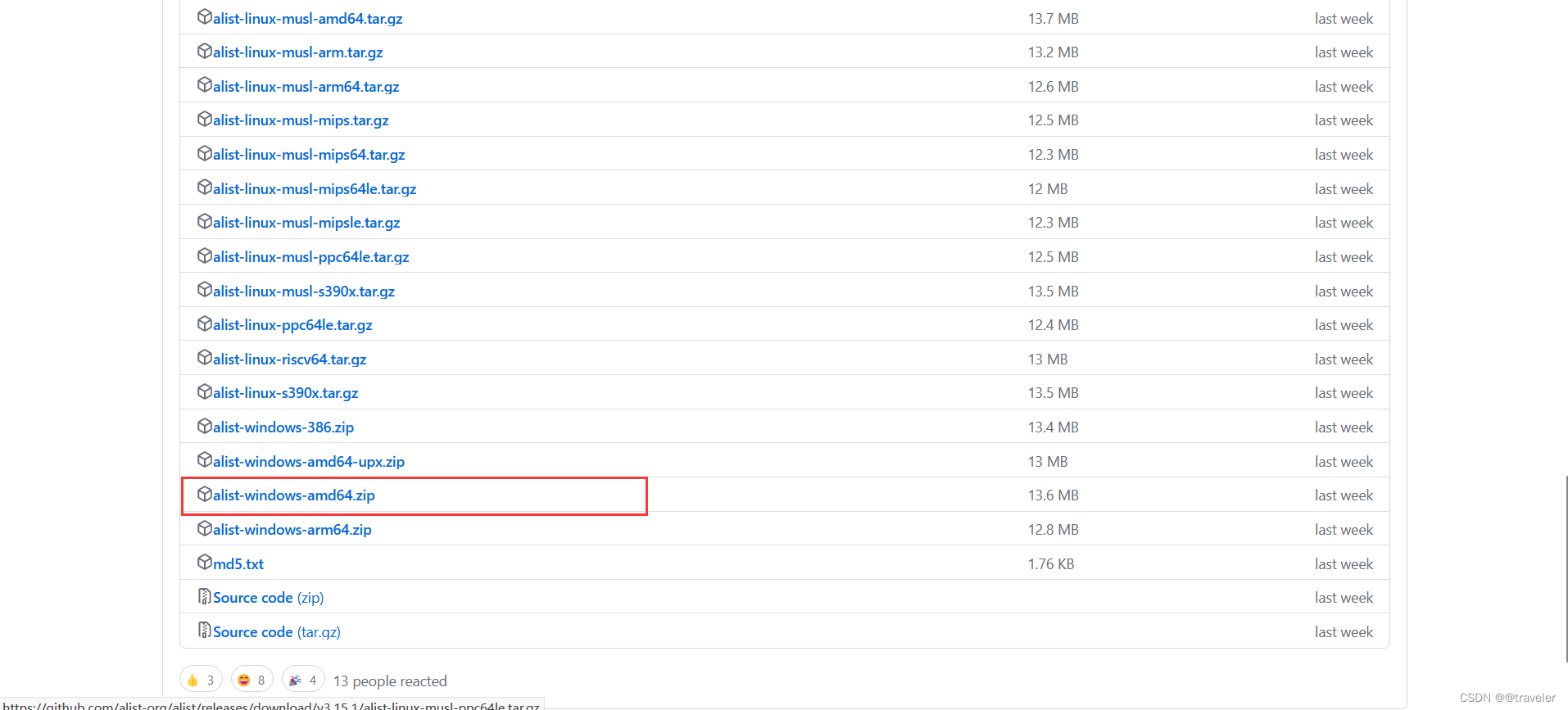This screenshot has height=710, width=1568.
Task: Download alist-linux-musl-arm64.tar.gz asset
Action: pos(306,87)
